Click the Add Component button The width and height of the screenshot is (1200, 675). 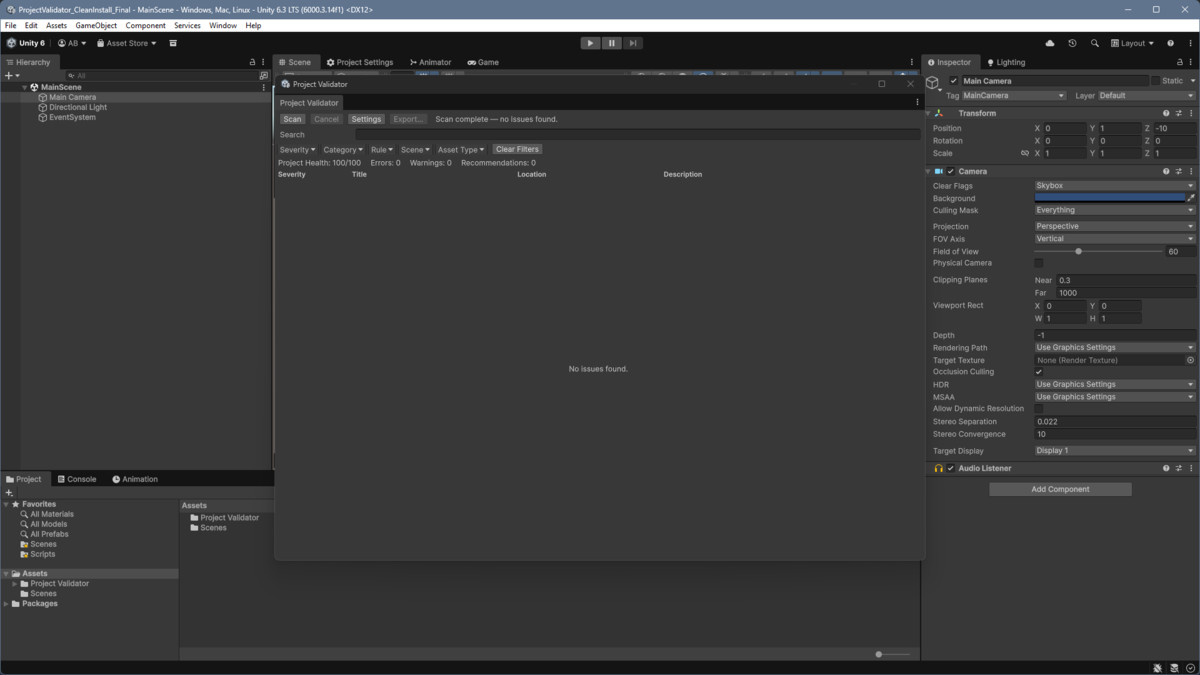(1060, 489)
